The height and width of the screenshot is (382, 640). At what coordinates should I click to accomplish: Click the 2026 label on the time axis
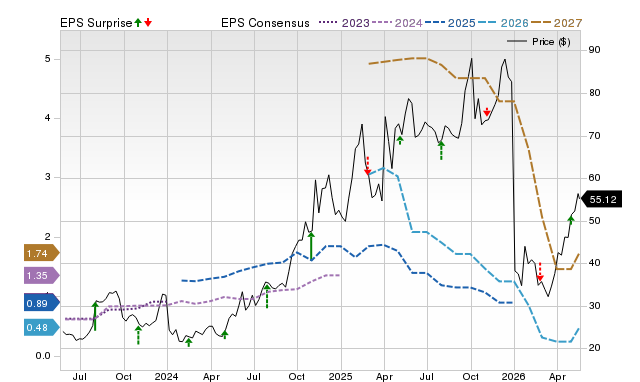pos(514,376)
